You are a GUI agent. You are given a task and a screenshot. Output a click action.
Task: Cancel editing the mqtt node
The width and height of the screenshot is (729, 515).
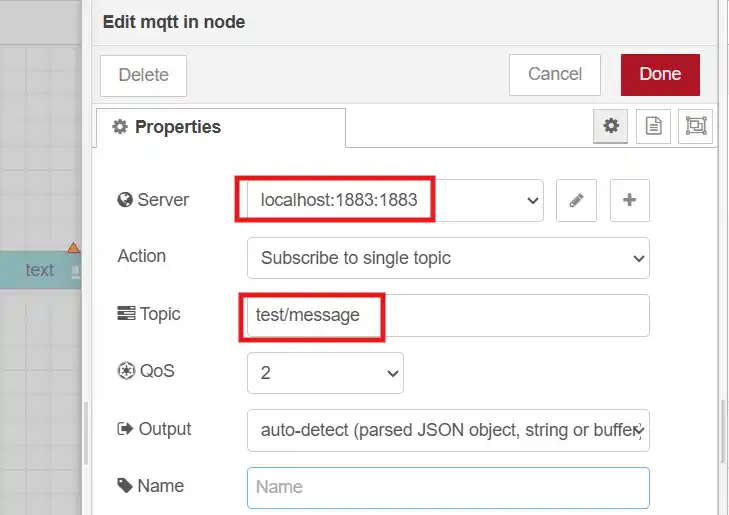click(x=555, y=75)
